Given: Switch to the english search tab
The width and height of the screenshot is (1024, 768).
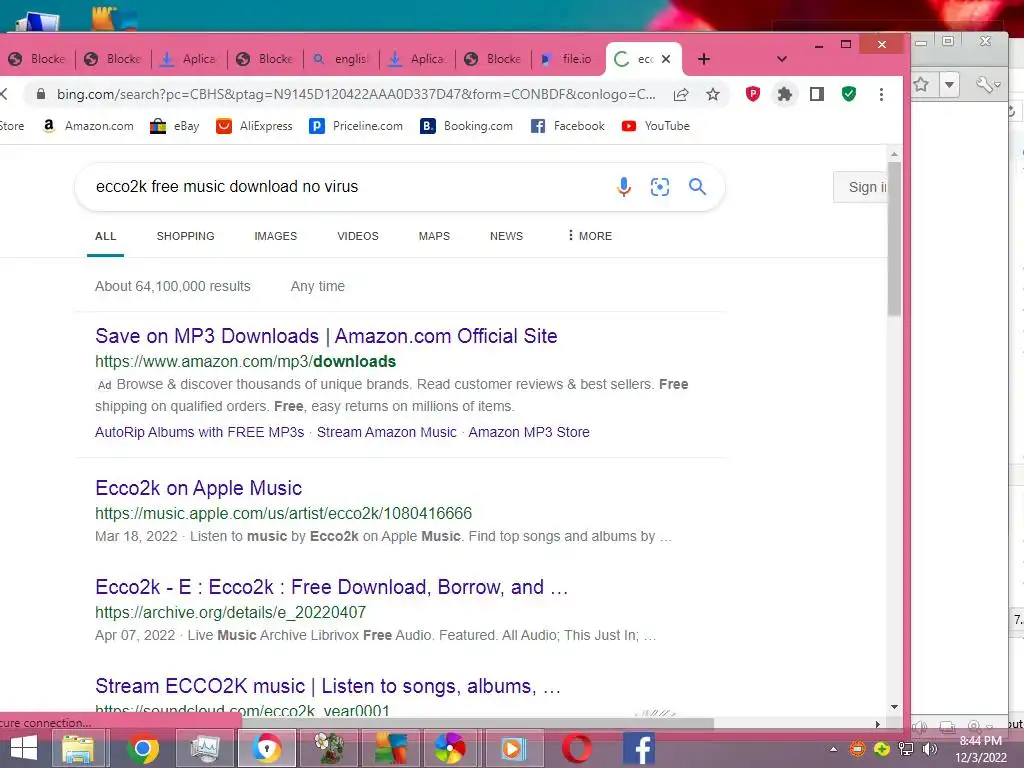Looking at the screenshot, I should pos(341,59).
